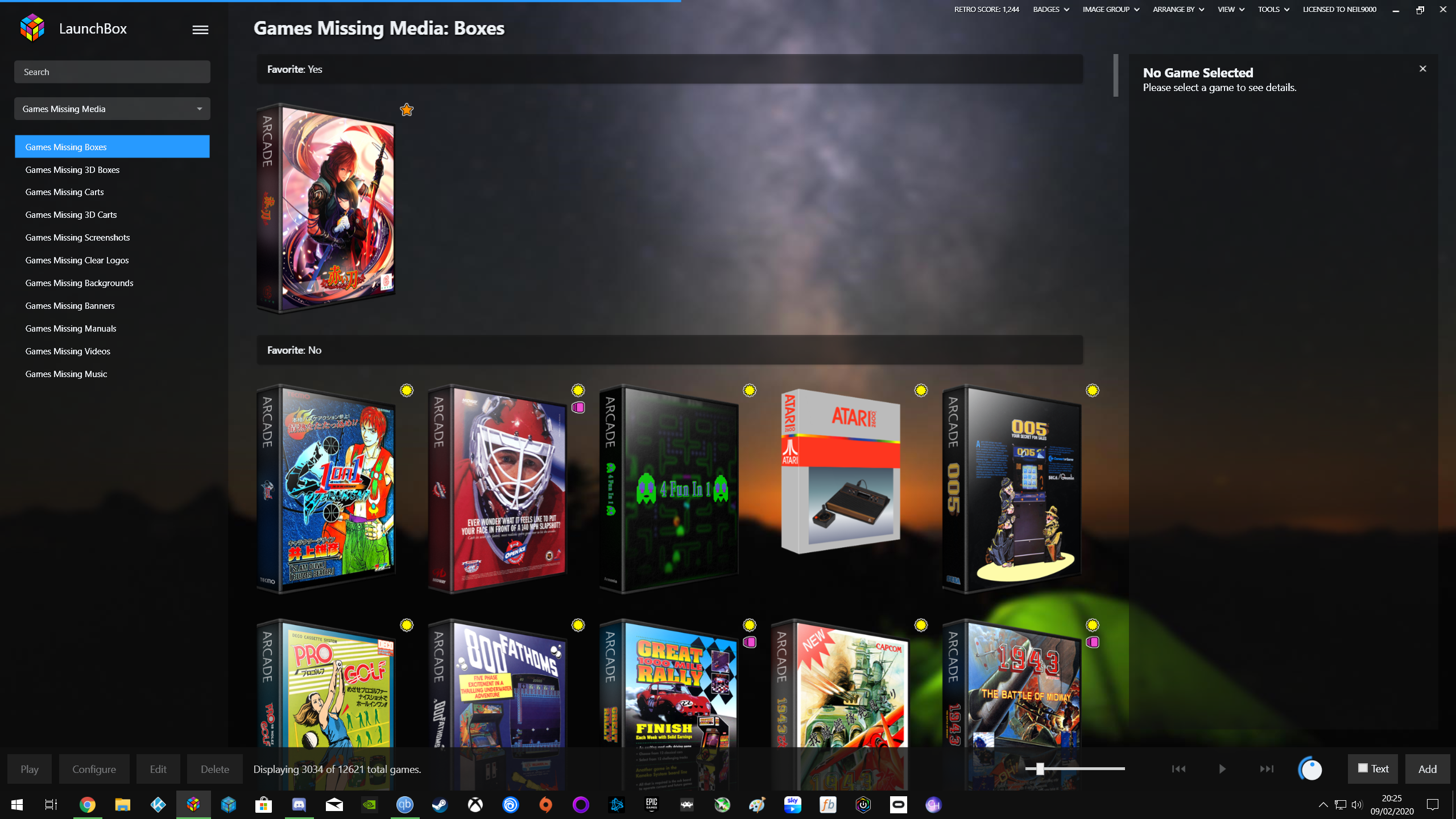Click the image size zoom slider
The image size is (1456, 819).
(1075, 769)
